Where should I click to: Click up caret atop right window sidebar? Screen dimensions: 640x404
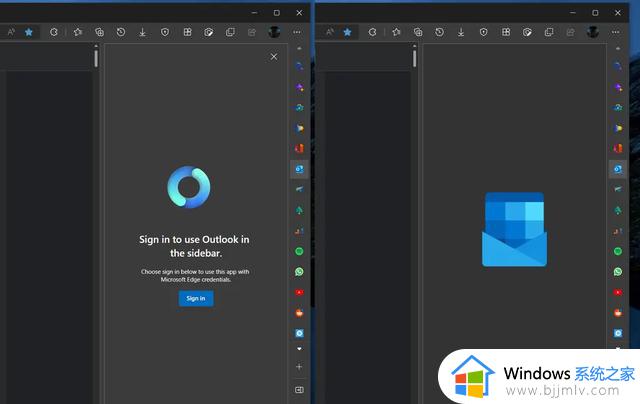(618, 48)
